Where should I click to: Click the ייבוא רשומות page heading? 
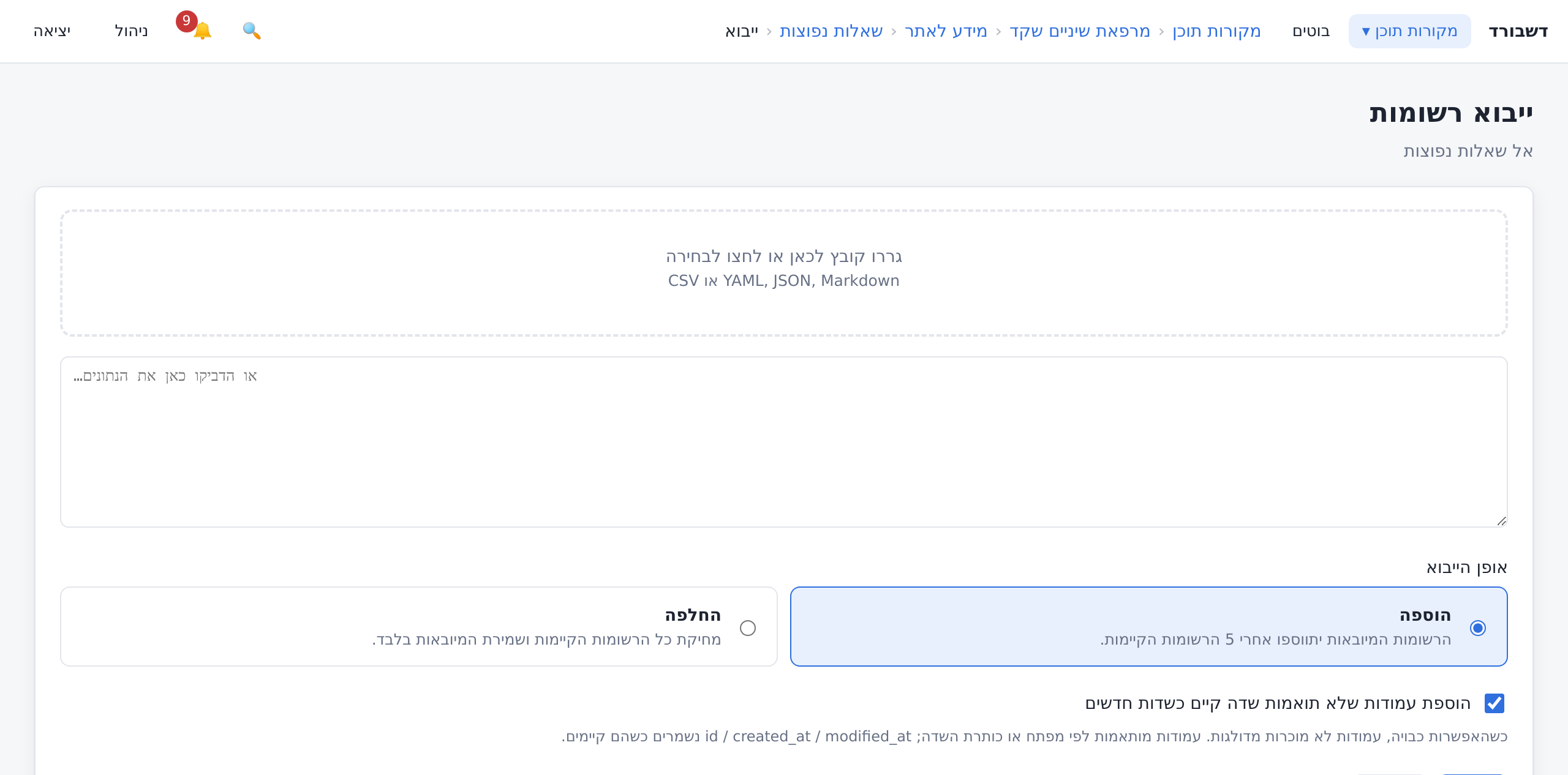1451,114
